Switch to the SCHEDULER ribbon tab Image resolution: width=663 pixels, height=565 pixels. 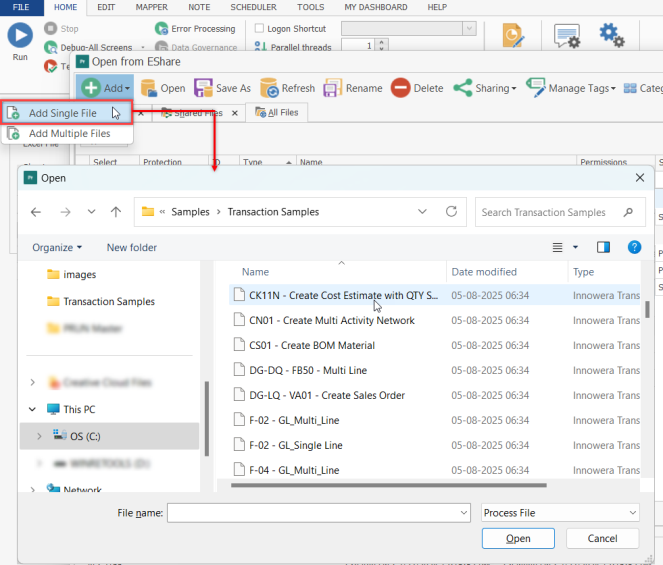253,7
